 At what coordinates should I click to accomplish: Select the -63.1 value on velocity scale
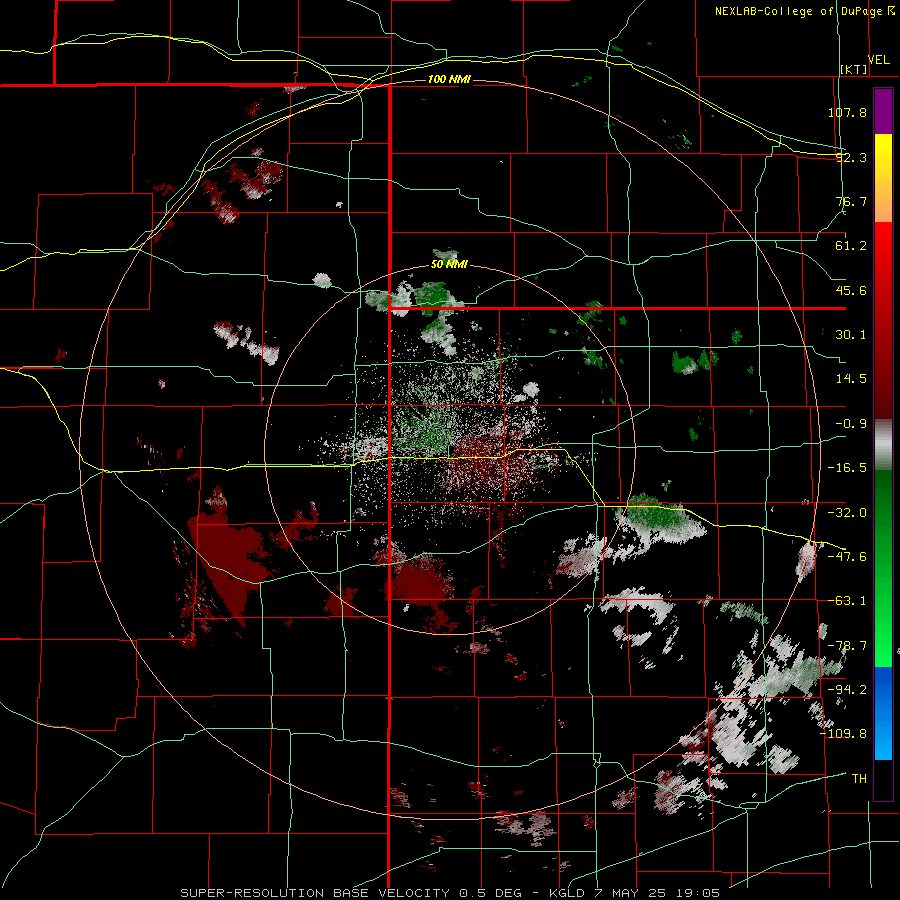tap(847, 601)
